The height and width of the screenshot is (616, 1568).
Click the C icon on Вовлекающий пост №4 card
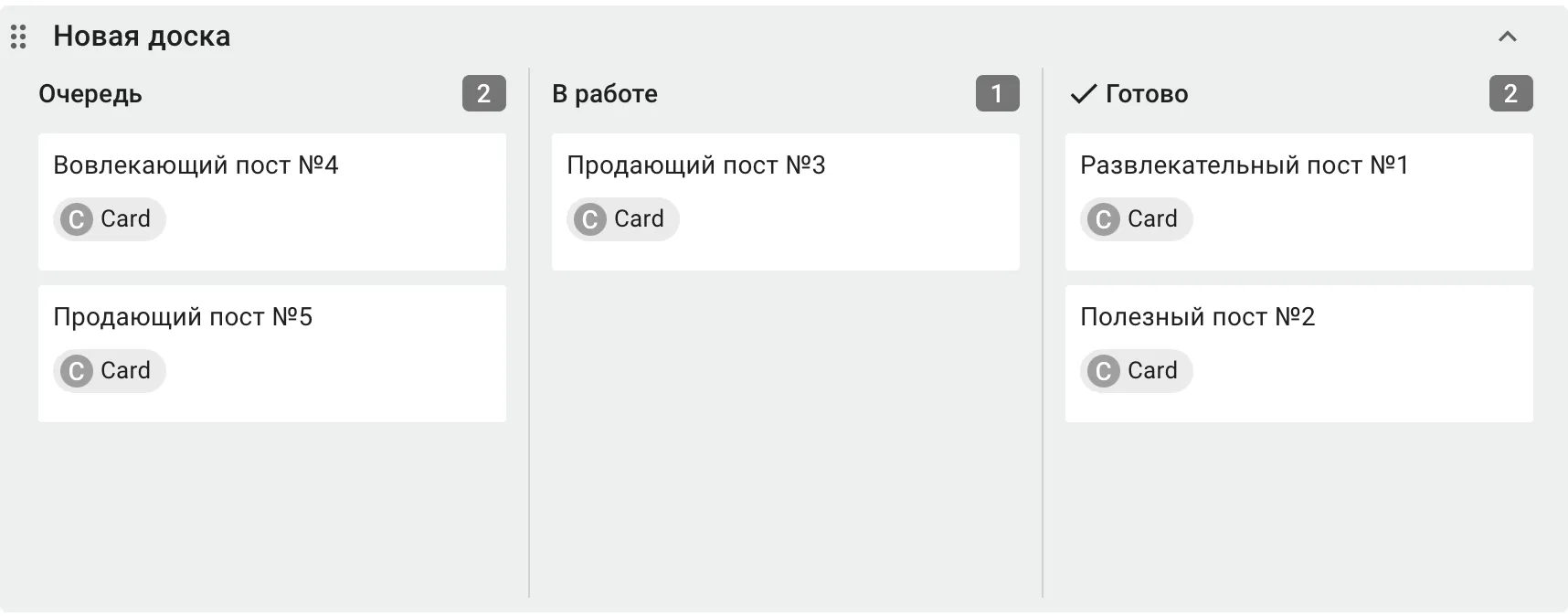[x=75, y=218]
